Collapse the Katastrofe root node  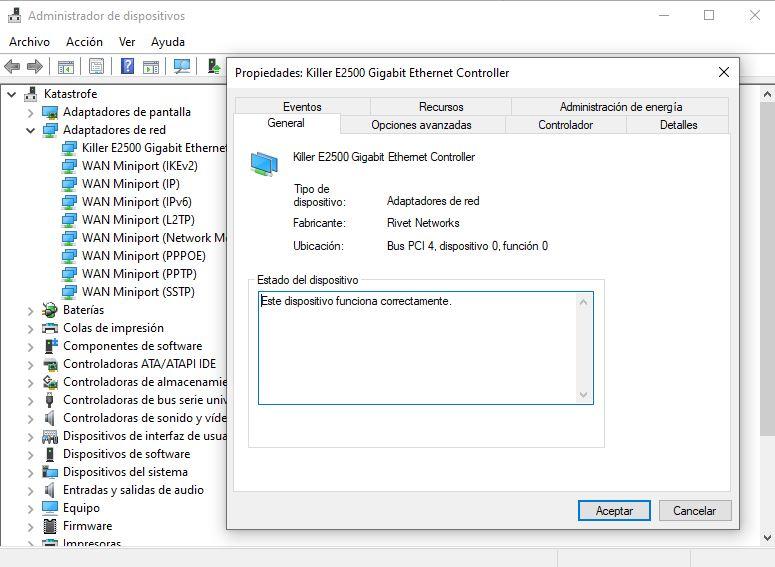click(12, 94)
